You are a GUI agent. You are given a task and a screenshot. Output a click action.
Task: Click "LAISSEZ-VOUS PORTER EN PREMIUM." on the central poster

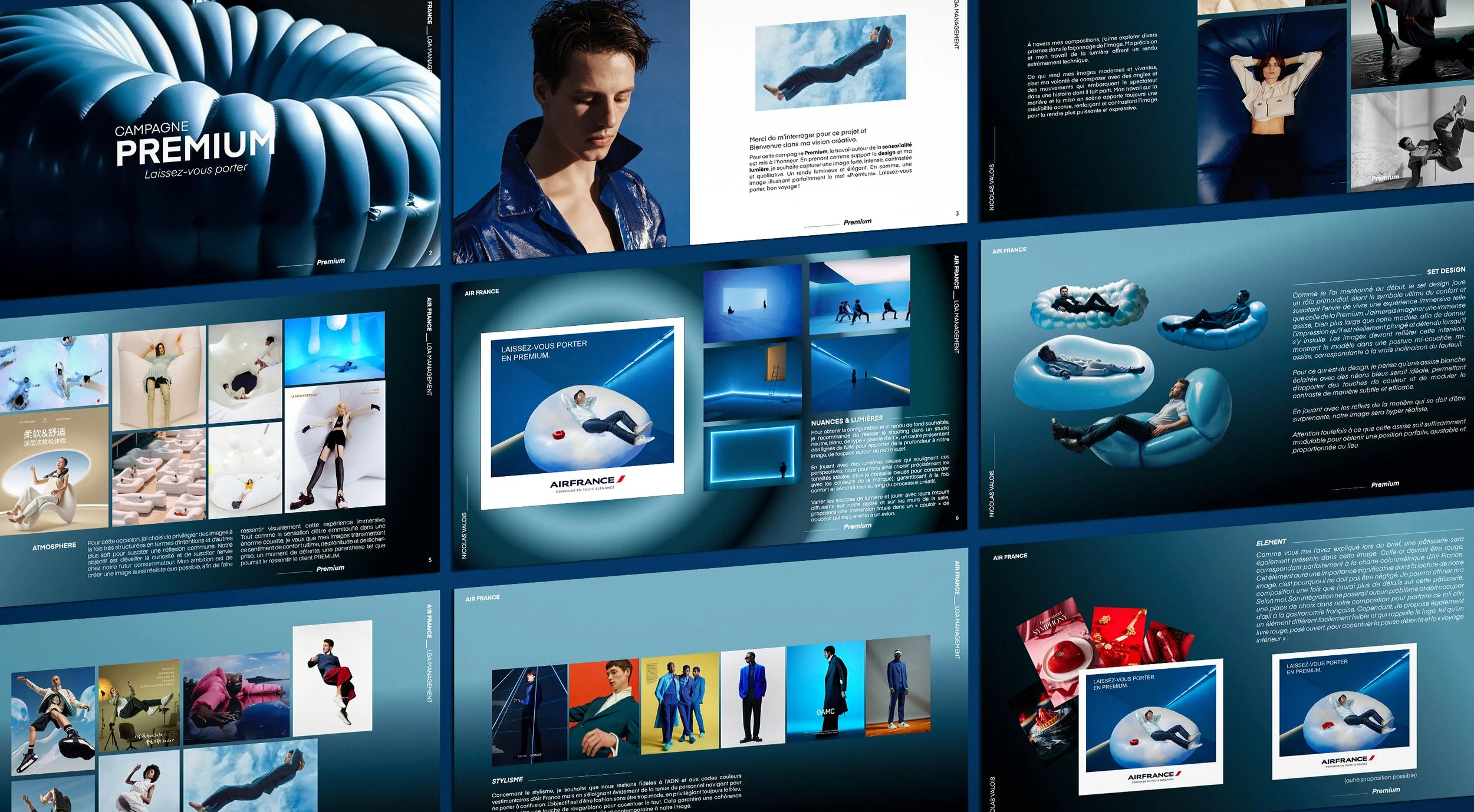(x=544, y=350)
